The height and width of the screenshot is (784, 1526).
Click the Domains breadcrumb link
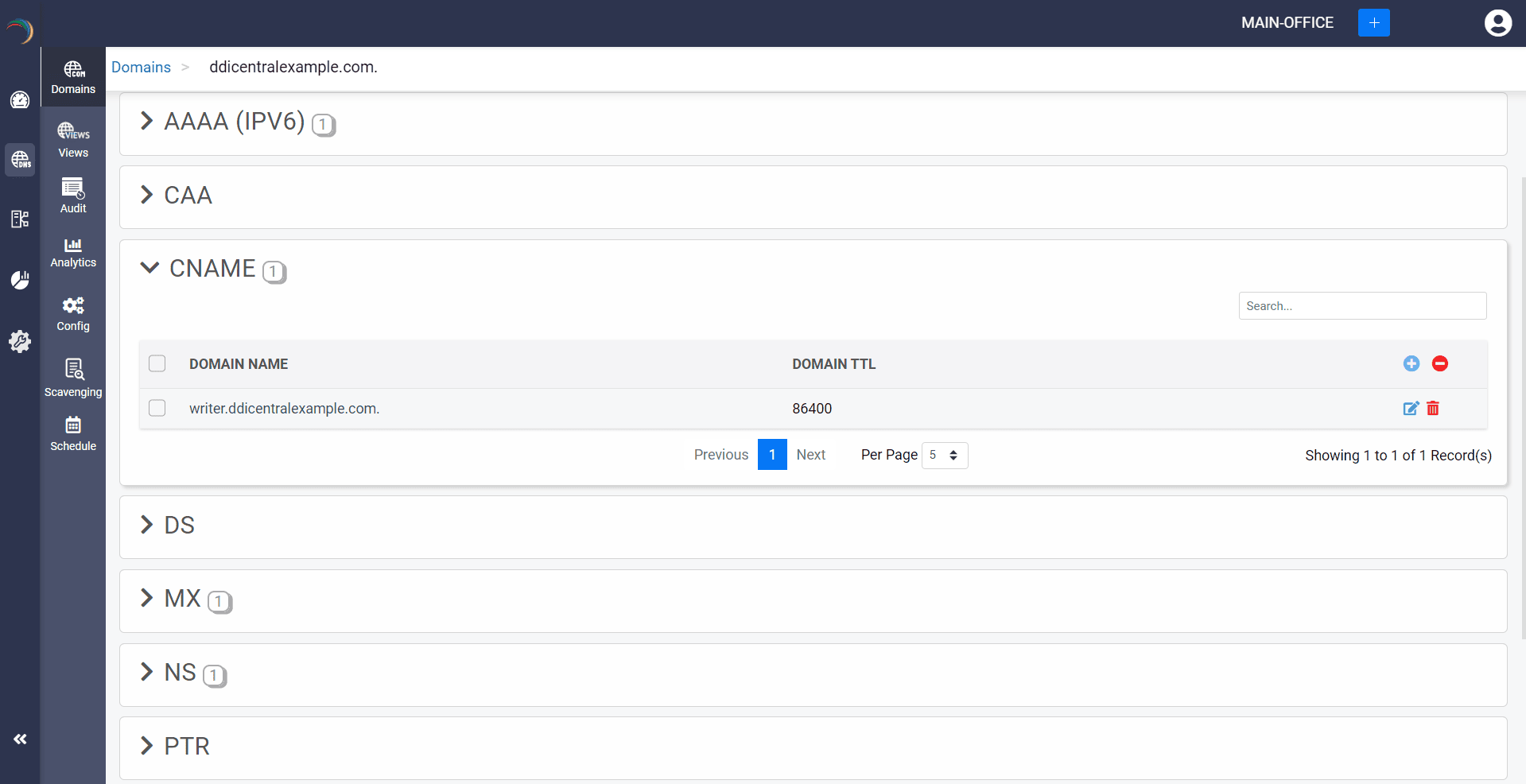tap(141, 68)
